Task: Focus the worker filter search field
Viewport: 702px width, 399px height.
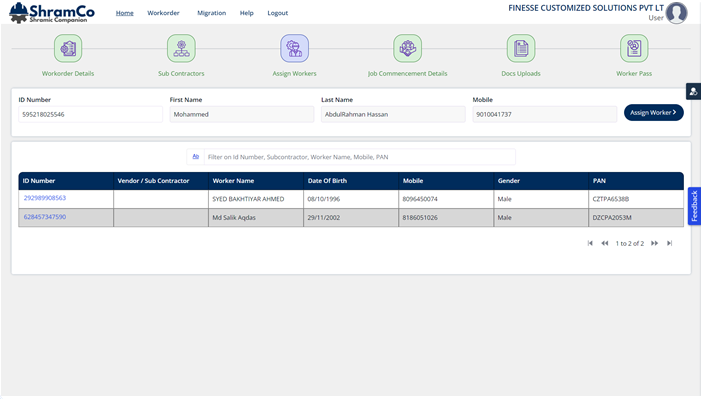Action: click(360, 157)
